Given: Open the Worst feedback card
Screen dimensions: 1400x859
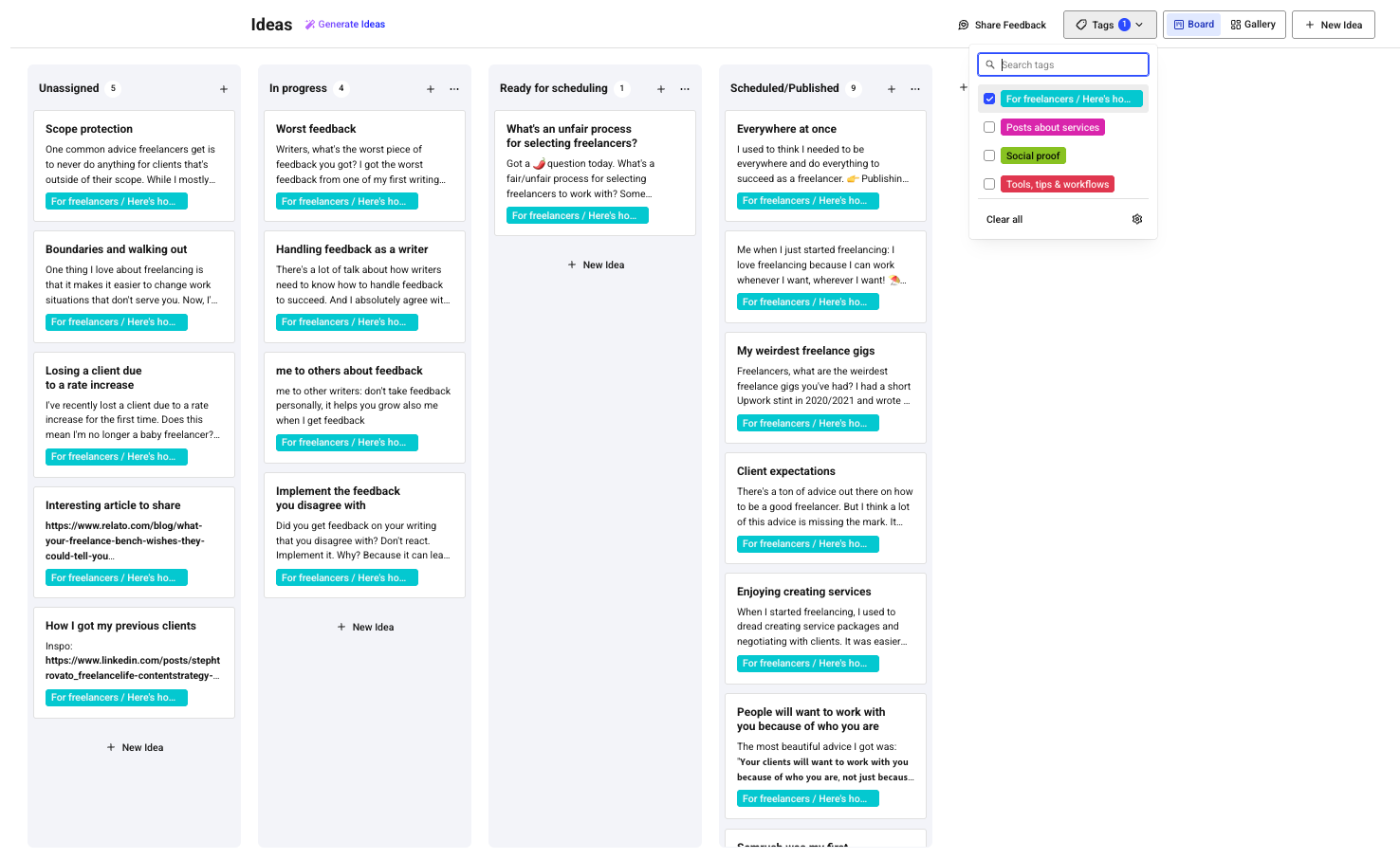Looking at the screenshot, I should point(364,166).
